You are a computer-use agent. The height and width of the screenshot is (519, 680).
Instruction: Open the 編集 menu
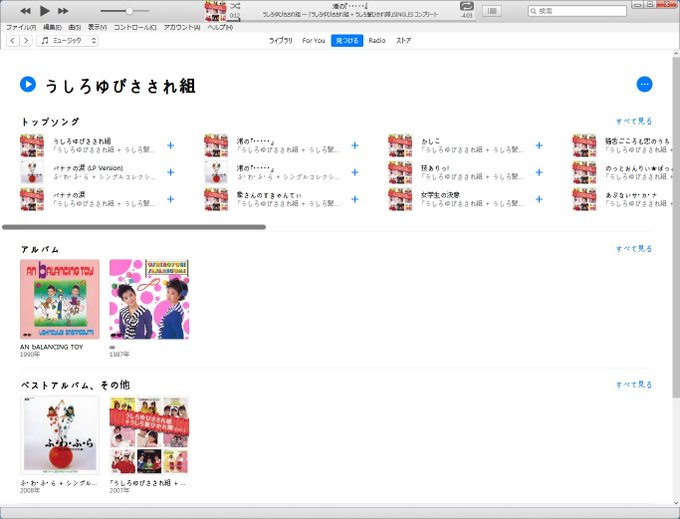[52, 27]
